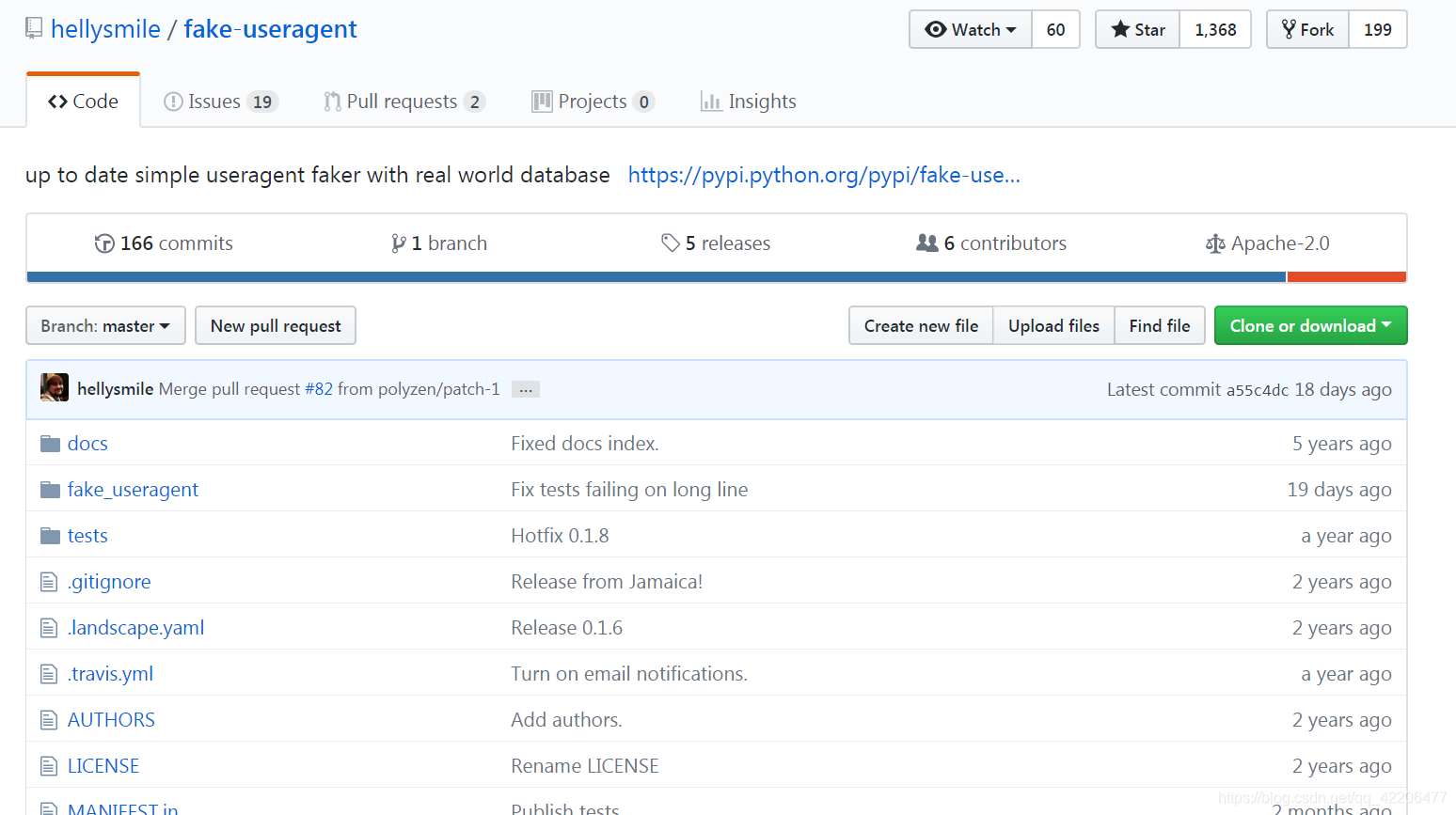View the 1,368 stargazers count
This screenshot has width=1456, height=815.
(1215, 29)
